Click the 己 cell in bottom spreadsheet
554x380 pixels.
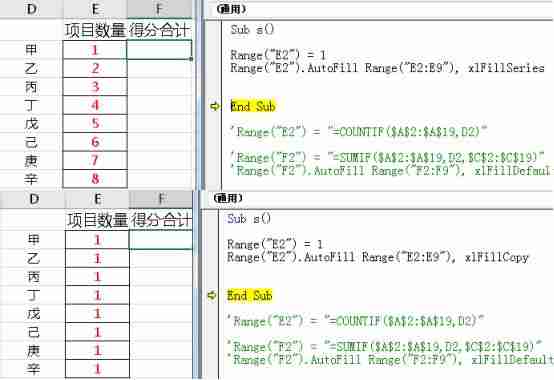pos(34,332)
